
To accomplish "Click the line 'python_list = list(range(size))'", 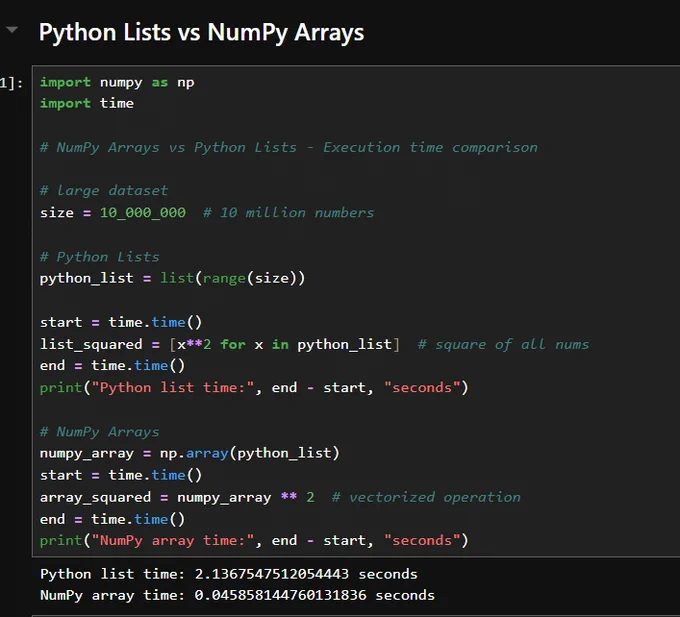I will point(172,278).
